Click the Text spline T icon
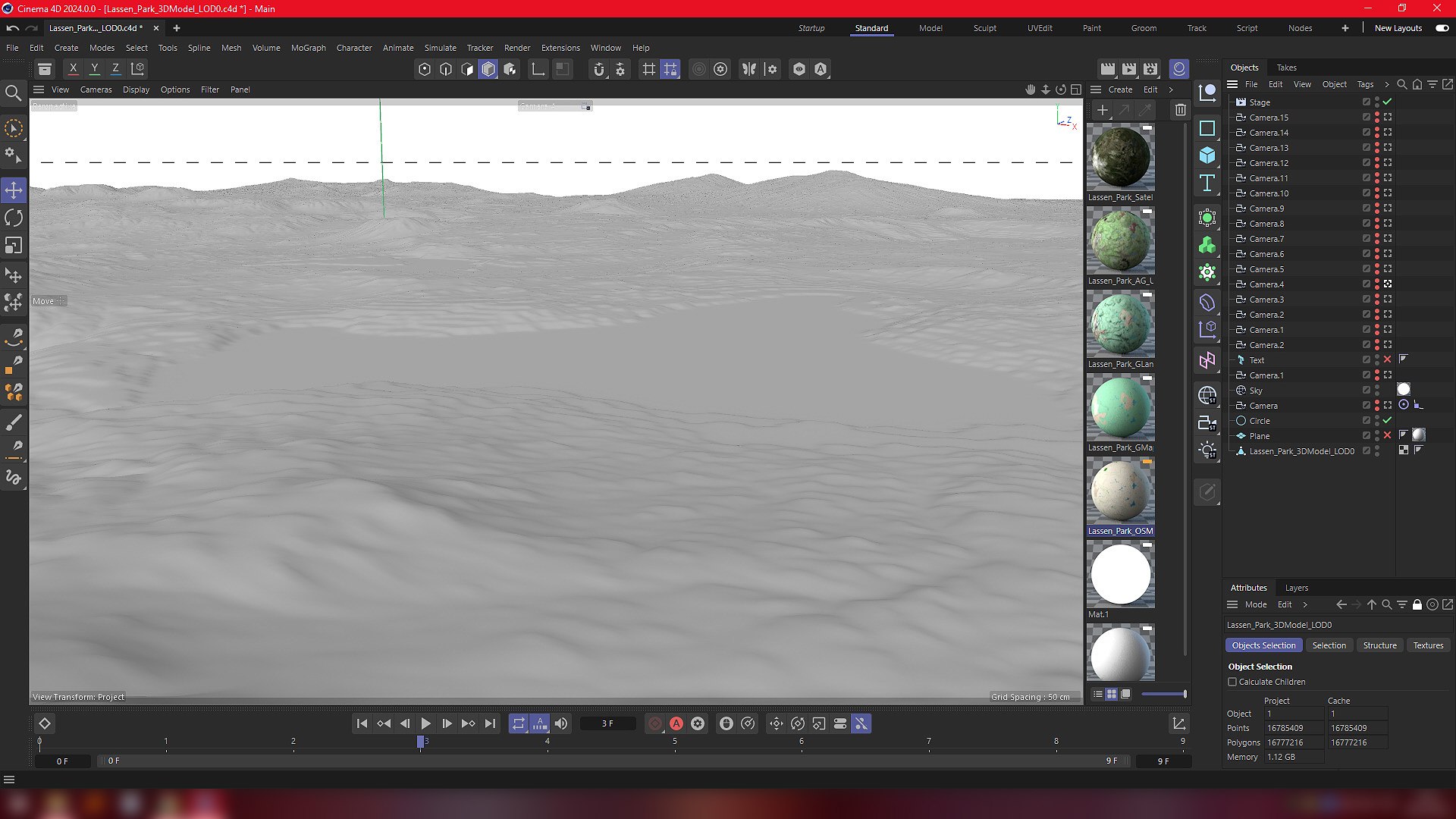Viewport: 1456px width, 819px height. tap(1207, 183)
